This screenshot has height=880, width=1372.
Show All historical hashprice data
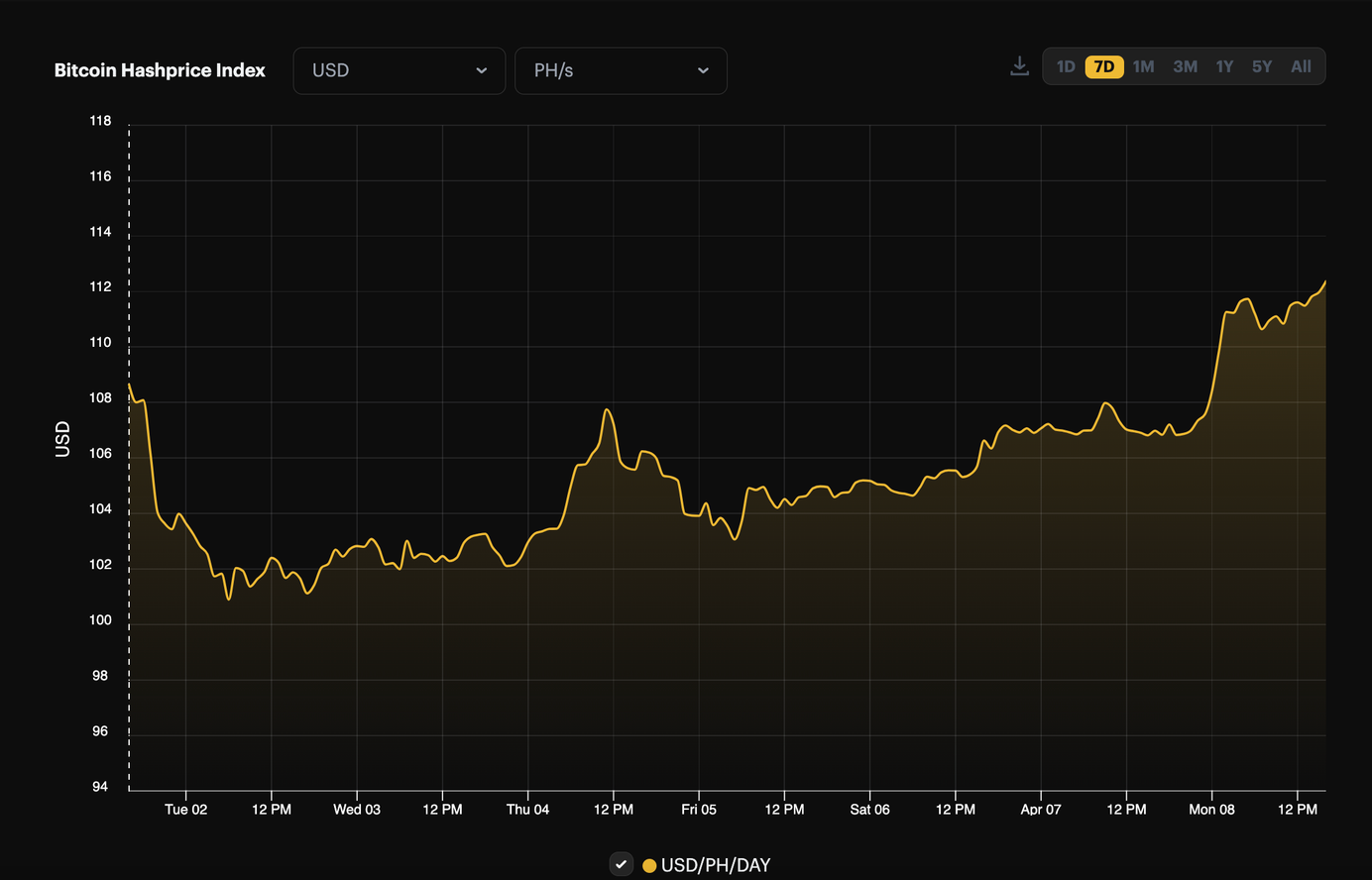(x=1300, y=66)
